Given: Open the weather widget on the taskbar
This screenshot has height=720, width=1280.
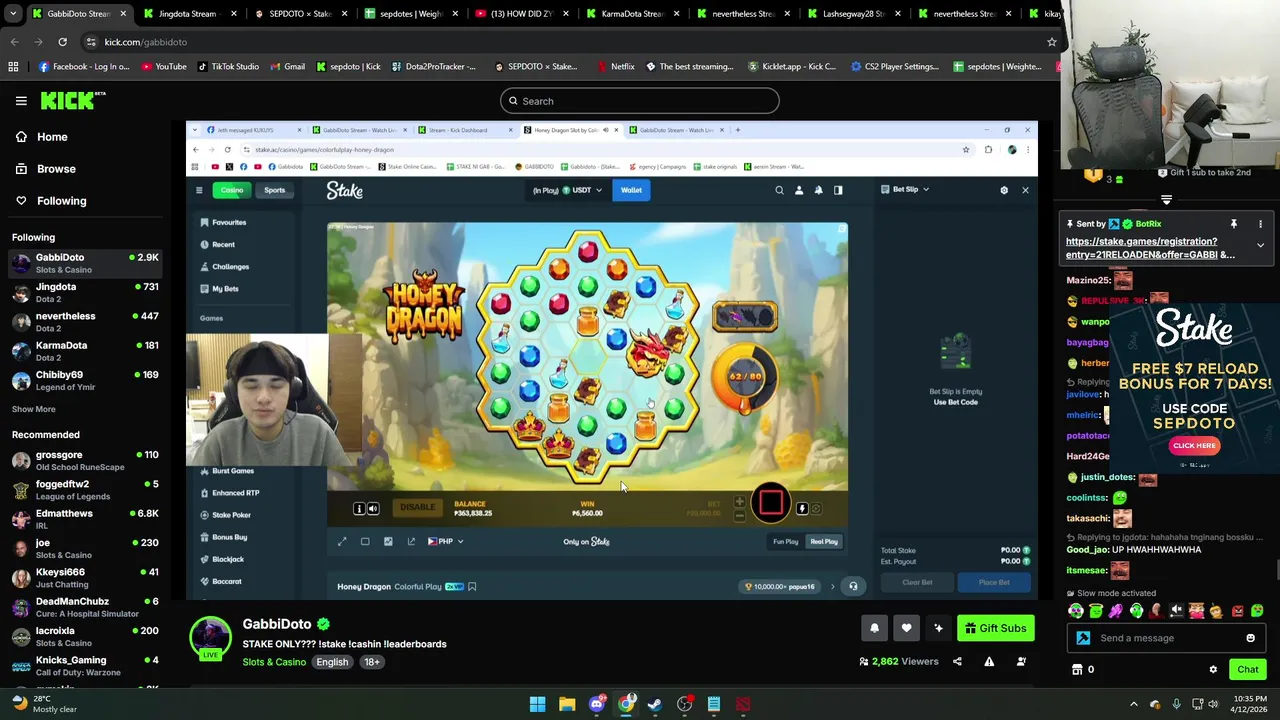Looking at the screenshot, I should point(42,704).
